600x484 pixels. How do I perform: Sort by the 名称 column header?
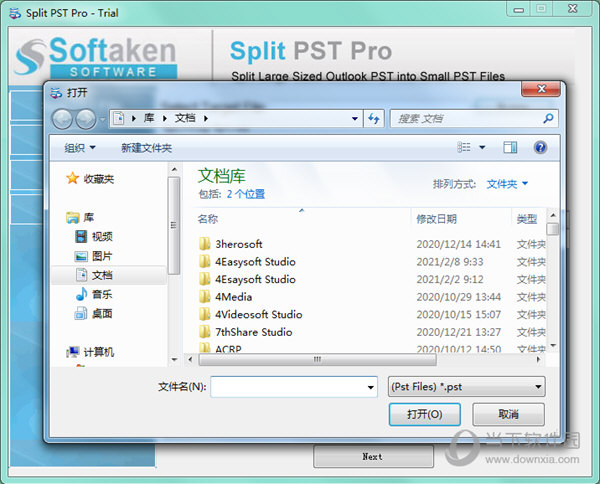tap(302, 219)
